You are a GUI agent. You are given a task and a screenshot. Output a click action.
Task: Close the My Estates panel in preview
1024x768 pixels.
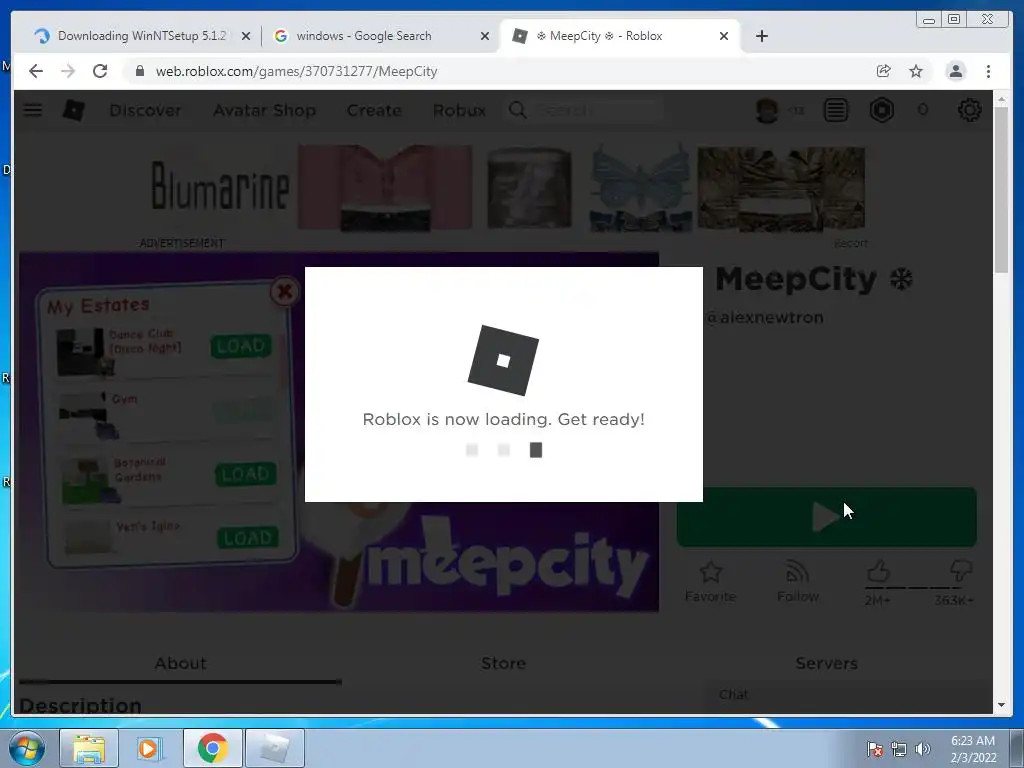click(285, 291)
